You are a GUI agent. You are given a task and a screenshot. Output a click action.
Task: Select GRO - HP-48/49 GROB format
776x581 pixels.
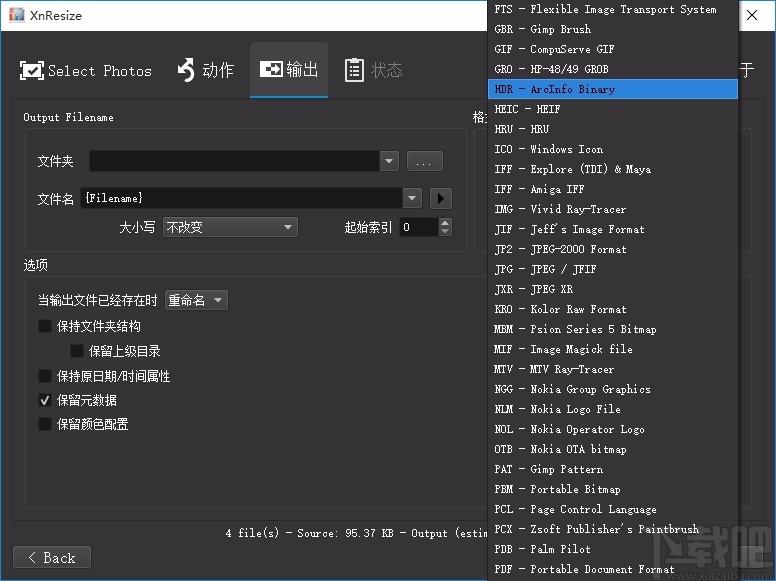[613, 69]
